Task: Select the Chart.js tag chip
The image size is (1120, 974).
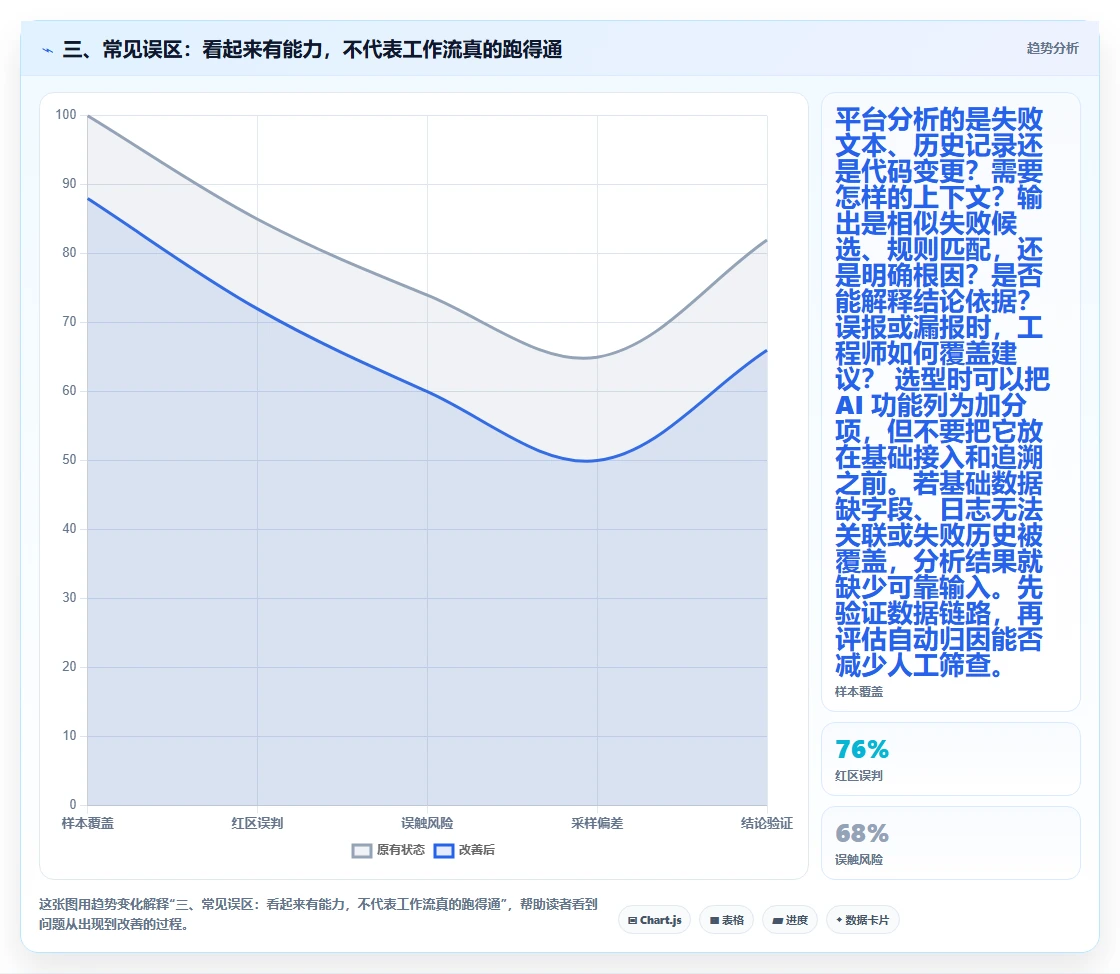Action: tap(654, 920)
